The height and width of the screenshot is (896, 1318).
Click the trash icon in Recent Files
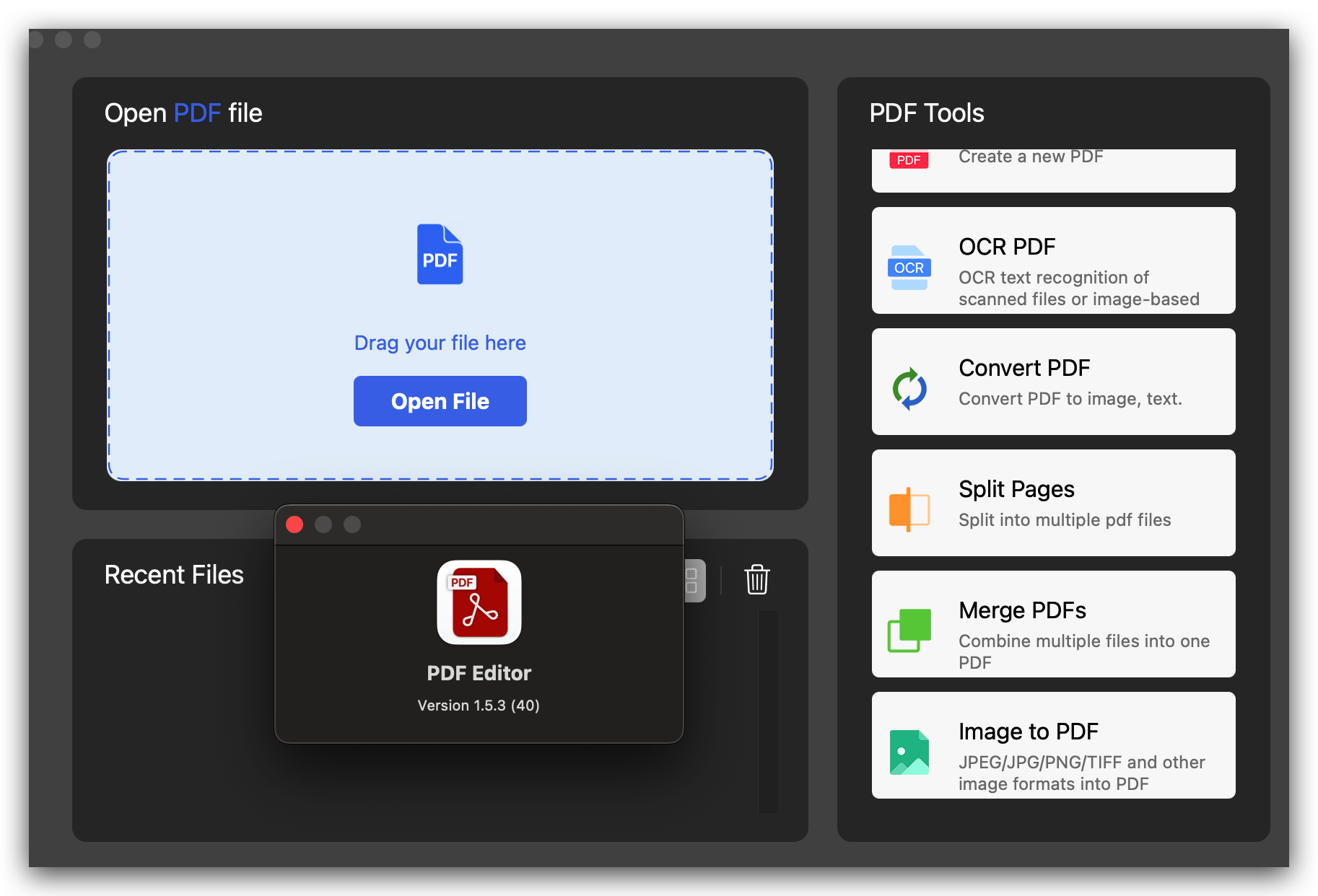[756, 579]
